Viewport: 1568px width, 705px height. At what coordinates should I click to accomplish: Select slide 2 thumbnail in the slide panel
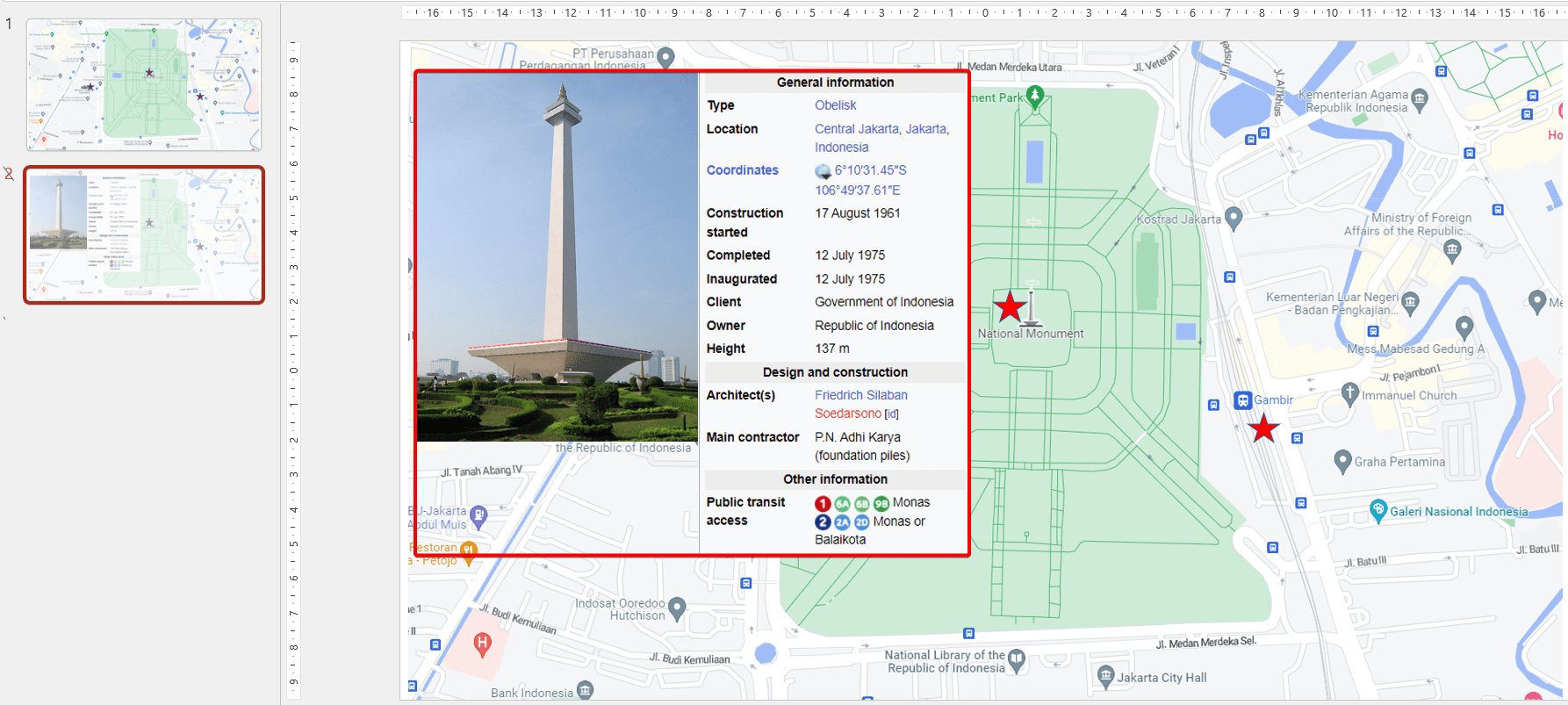point(144,234)
